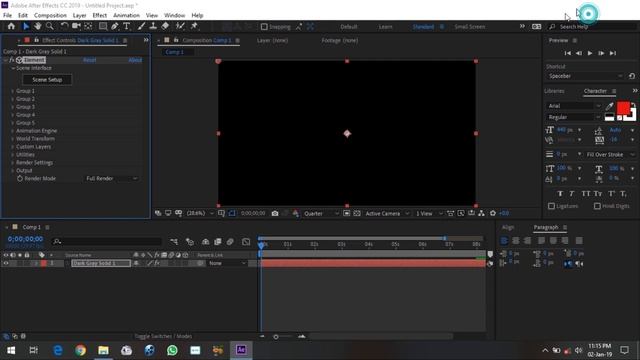
Task: Click the Reset Exposure icon in viewer
Action: 493,213
